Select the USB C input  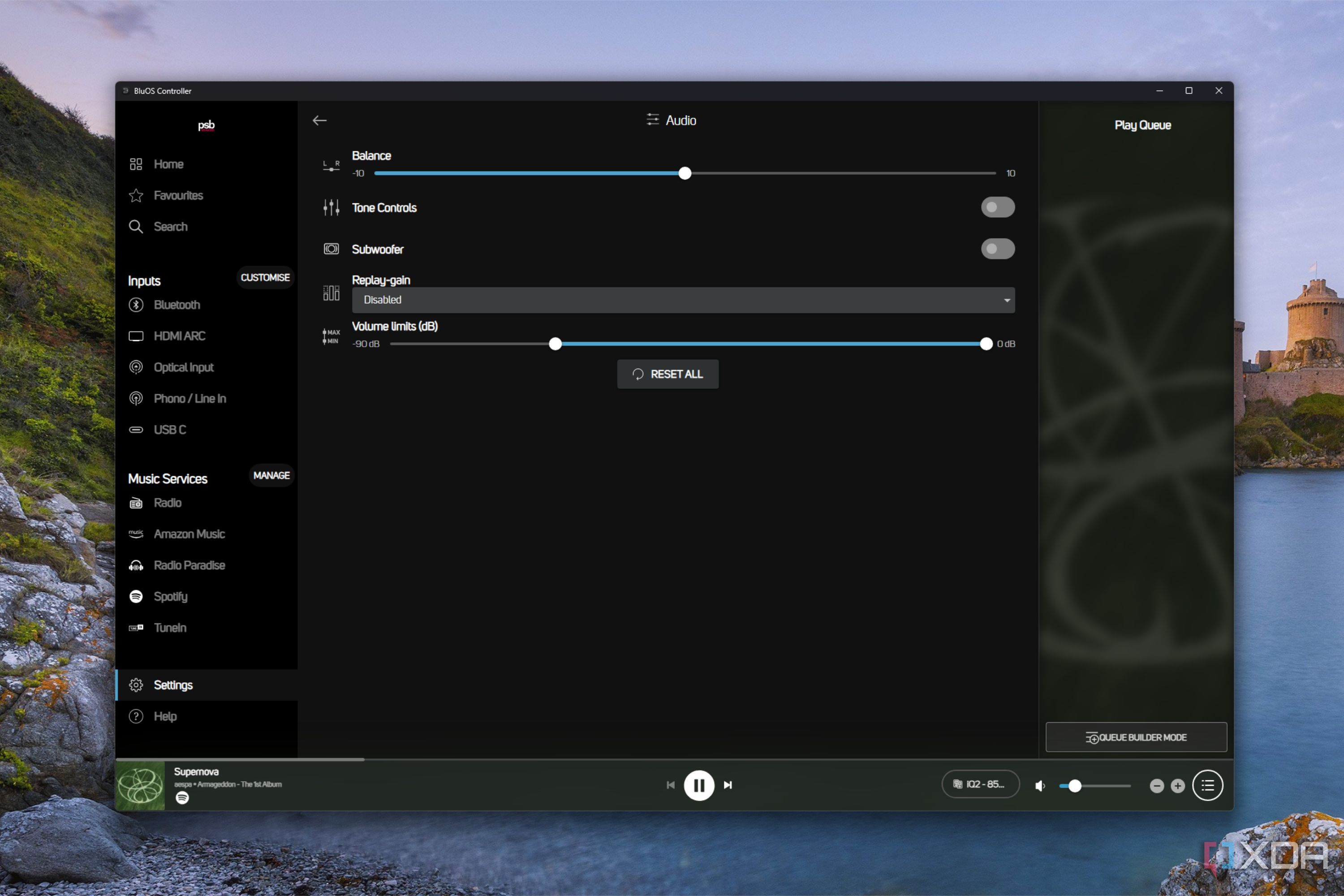[x=206, y=429]
